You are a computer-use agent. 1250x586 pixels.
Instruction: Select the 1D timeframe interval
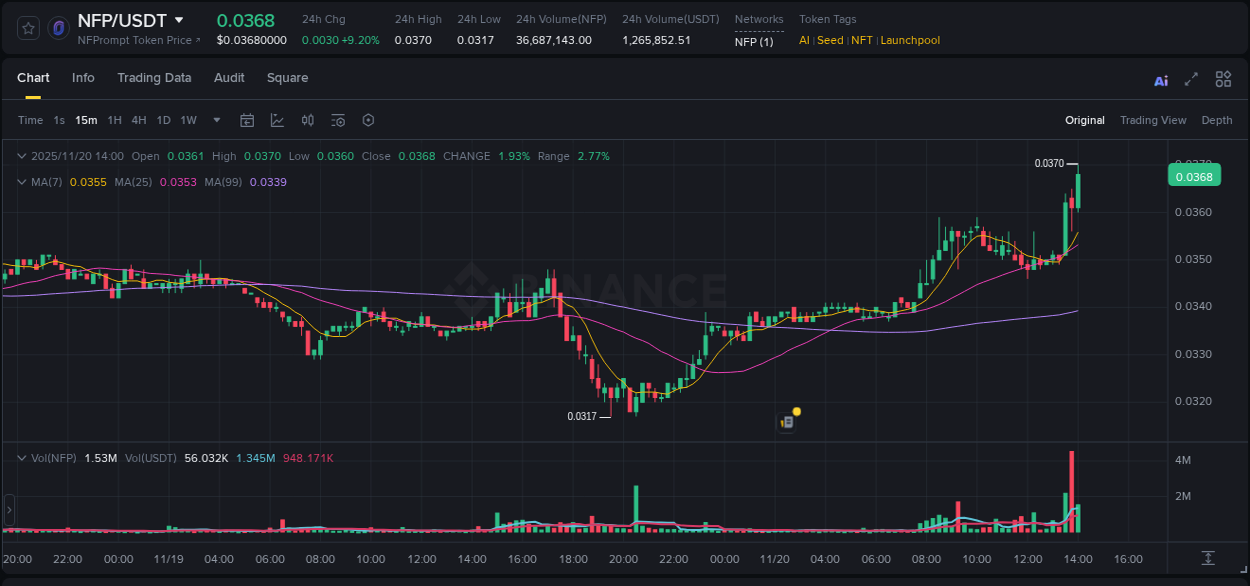point(163,119)
